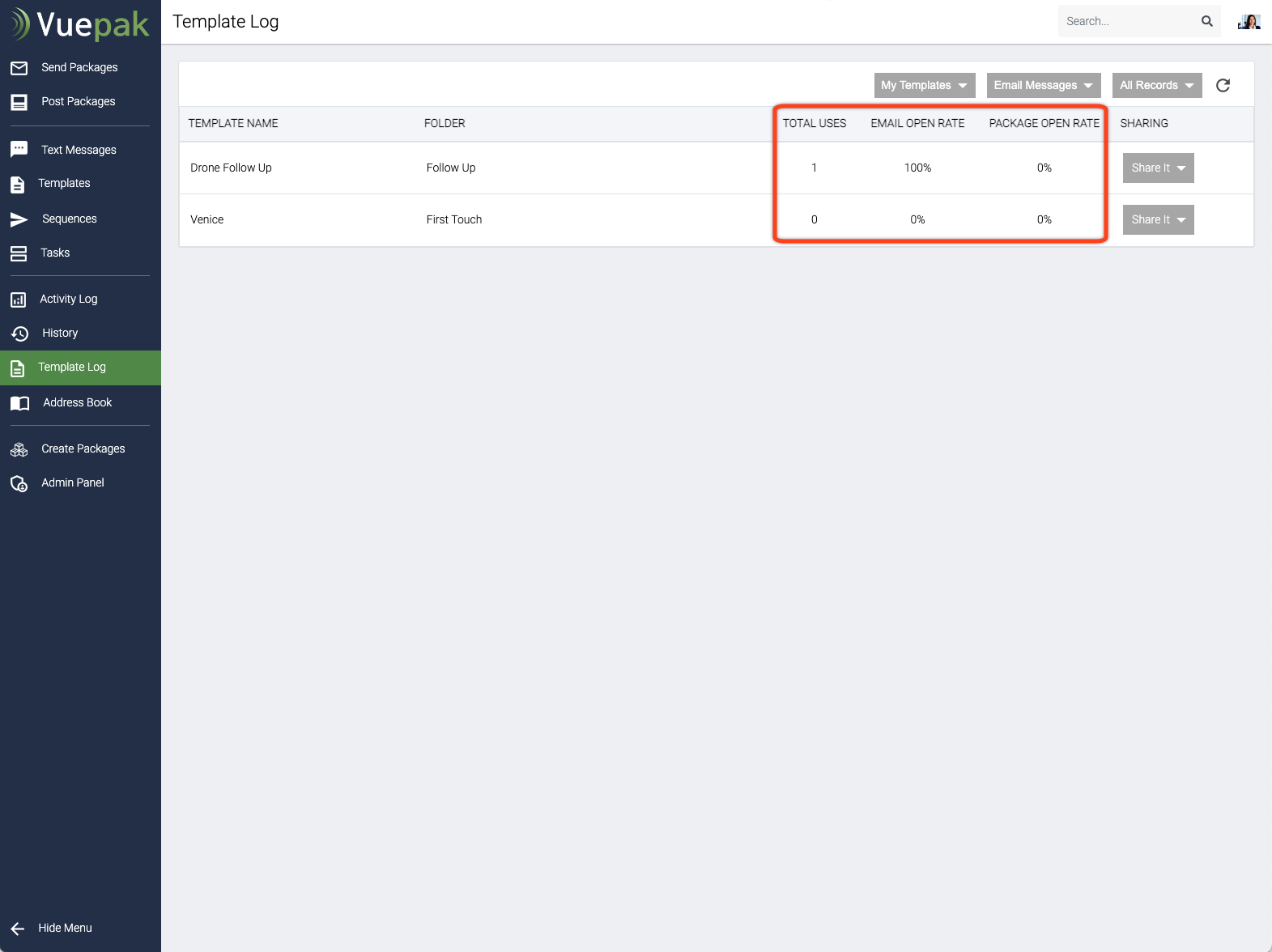The image size is (1272, 952).
Task: Click the Sequences paper plane icon
Action: pos(19,219)
